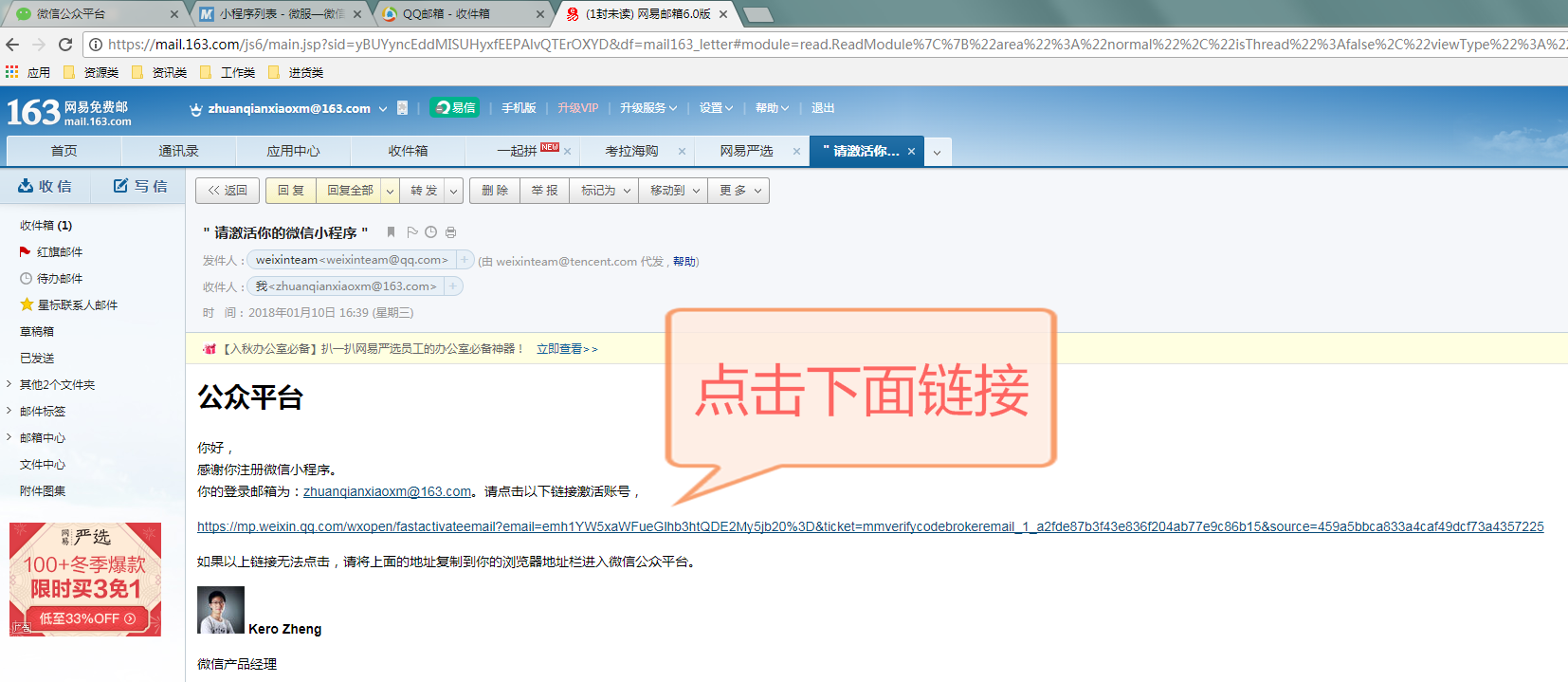Open the 转发 forward options arrow
1568x682 pixels.
click(454, 191)
